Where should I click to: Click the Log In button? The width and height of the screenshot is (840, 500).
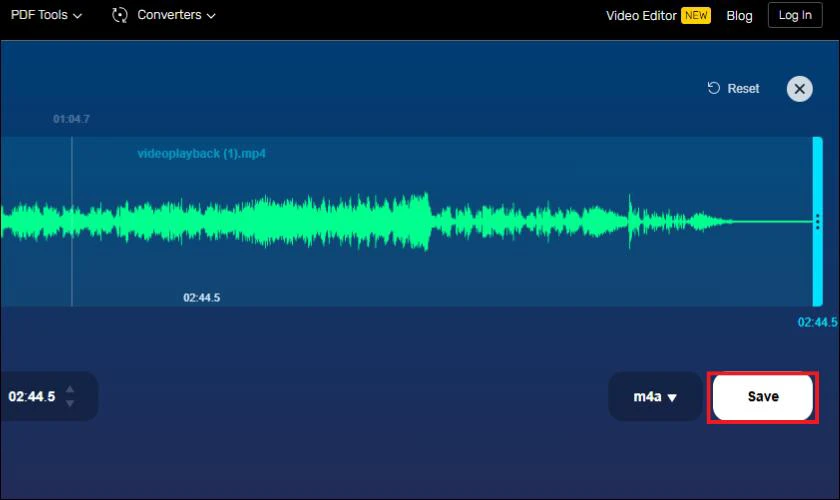point(795,15)
